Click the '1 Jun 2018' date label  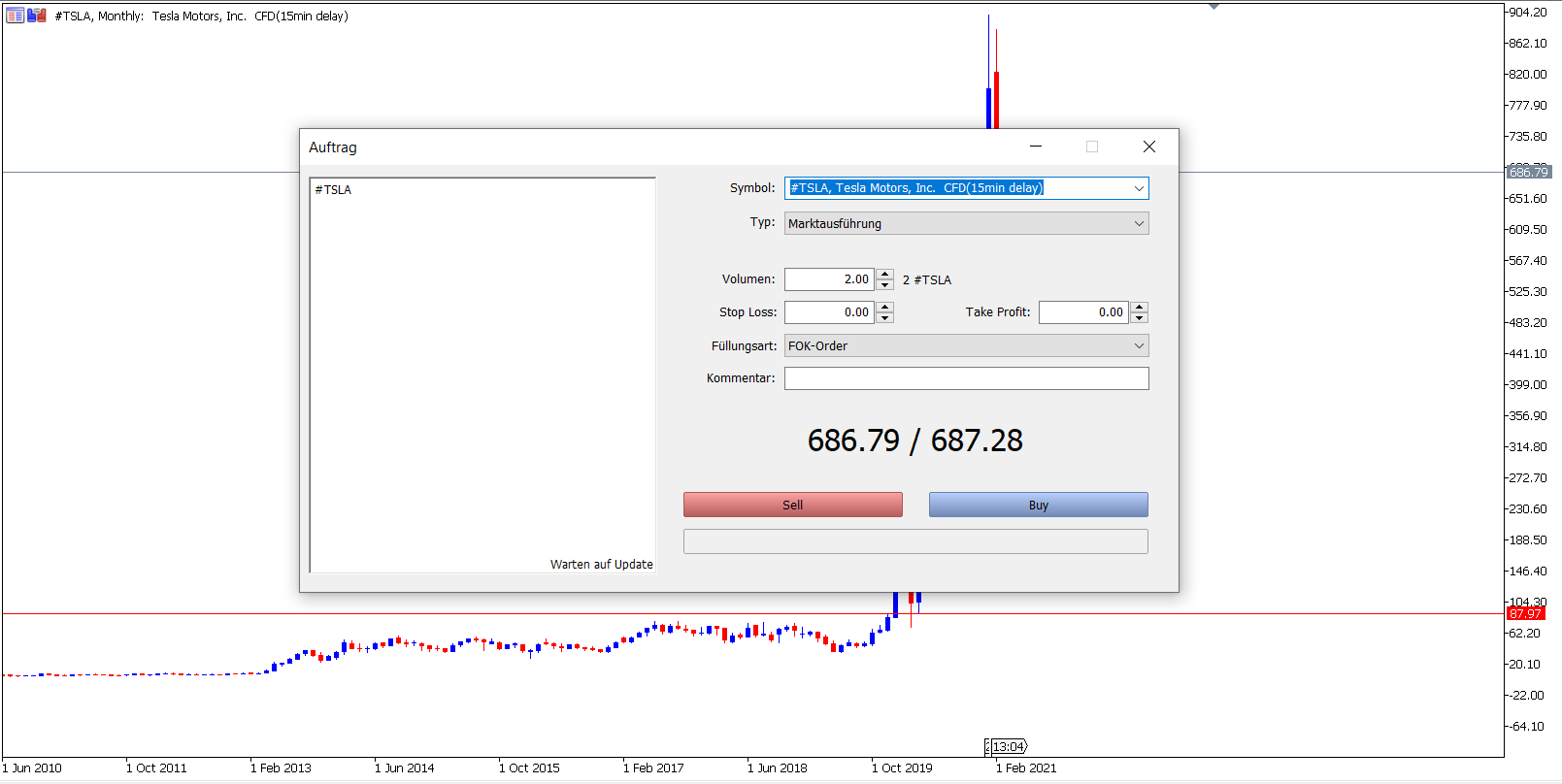(x=778, y=768)
